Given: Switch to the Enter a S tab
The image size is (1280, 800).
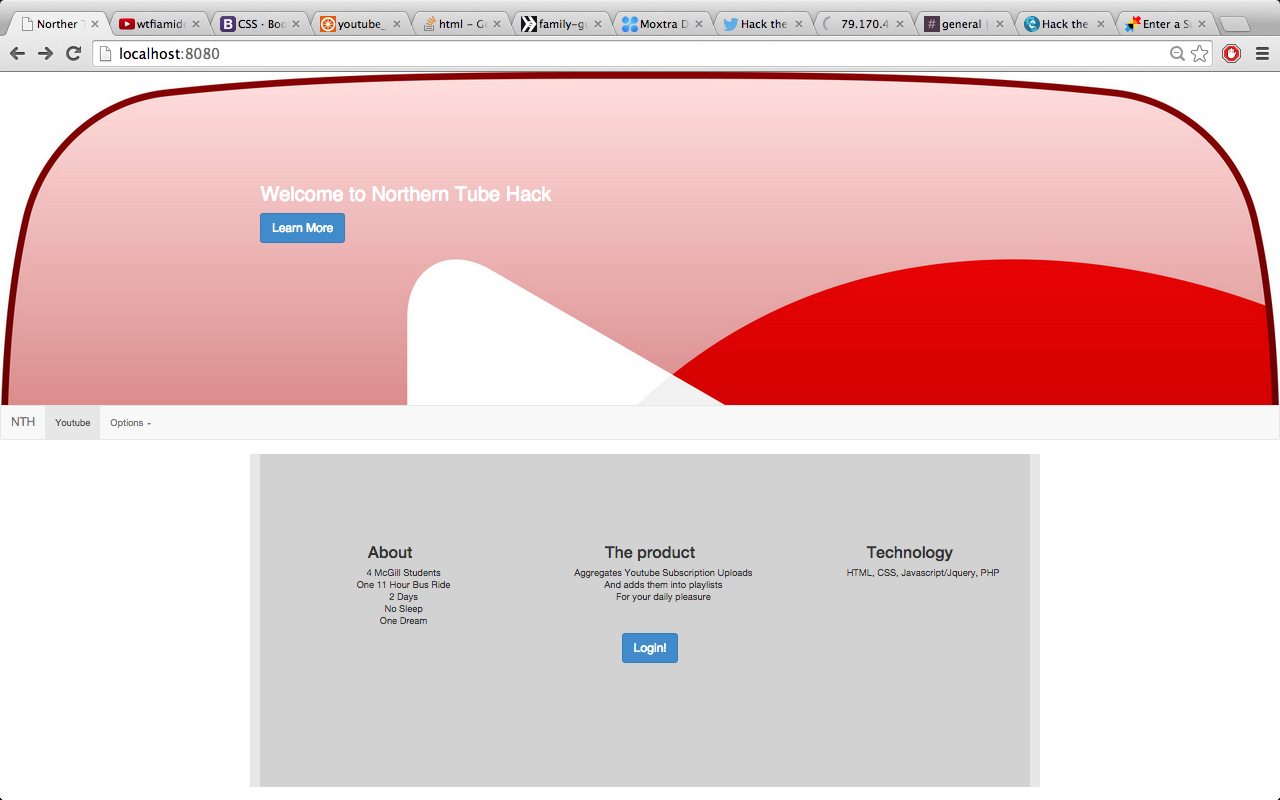Looking at the screenshot, I should tap(1166, 24).
